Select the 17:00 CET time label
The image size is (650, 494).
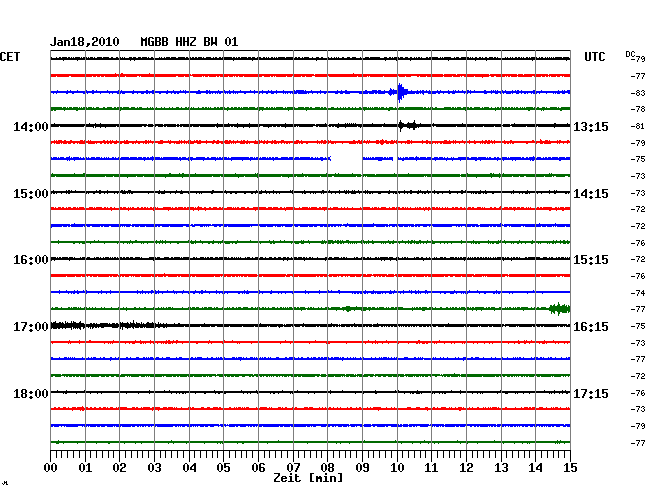31,327
